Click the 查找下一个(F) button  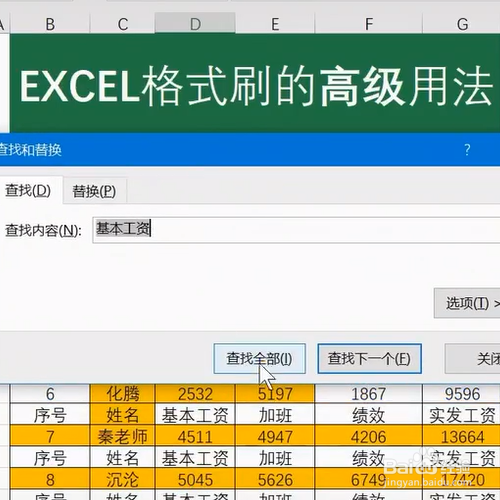pos(369,359)
